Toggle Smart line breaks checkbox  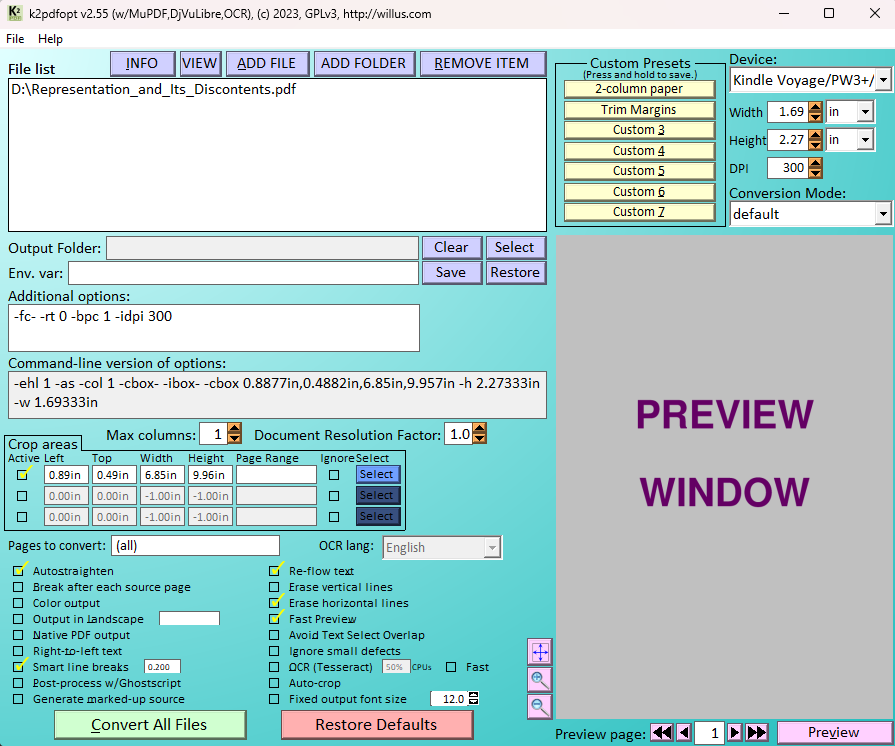tap(19, 667)
